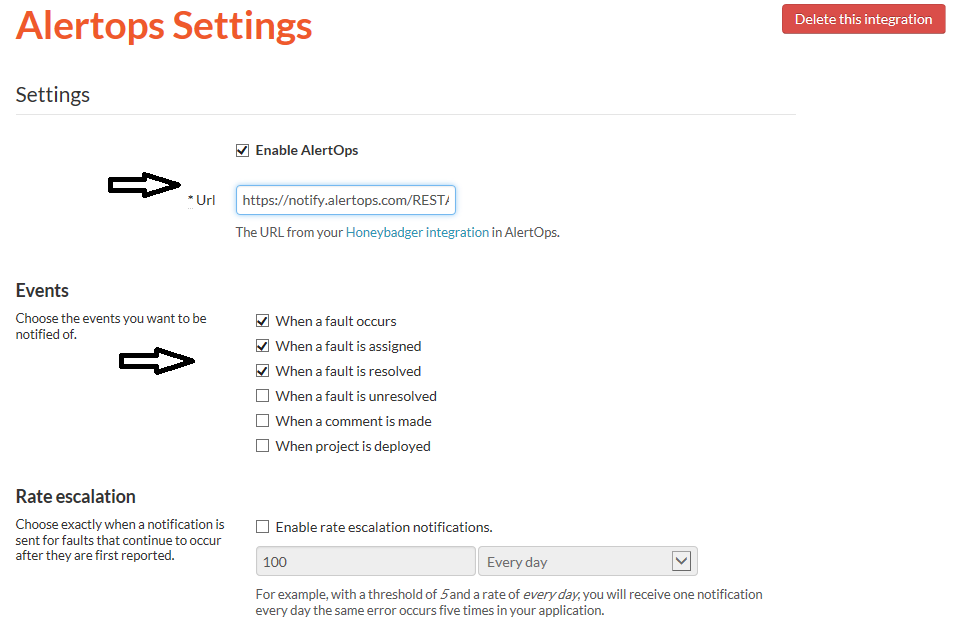Click the Url field label
This screenshot has height=637, width=954.
point(205,200)
